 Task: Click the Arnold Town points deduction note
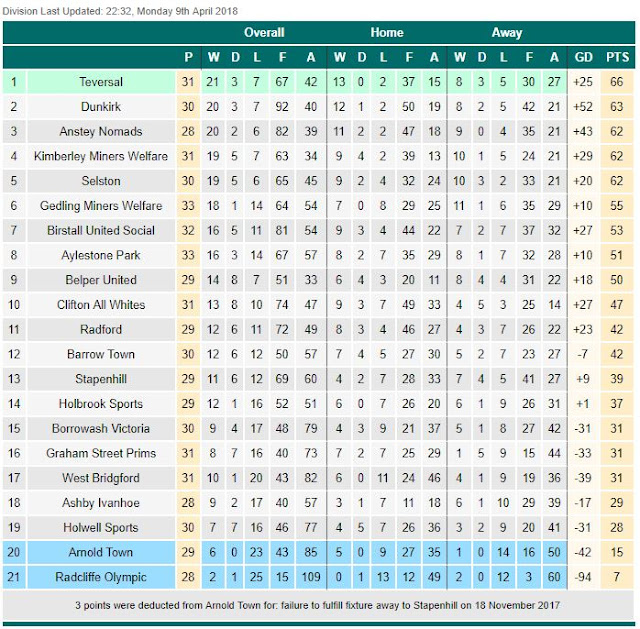pyautogui.click(x=319, y=606)
